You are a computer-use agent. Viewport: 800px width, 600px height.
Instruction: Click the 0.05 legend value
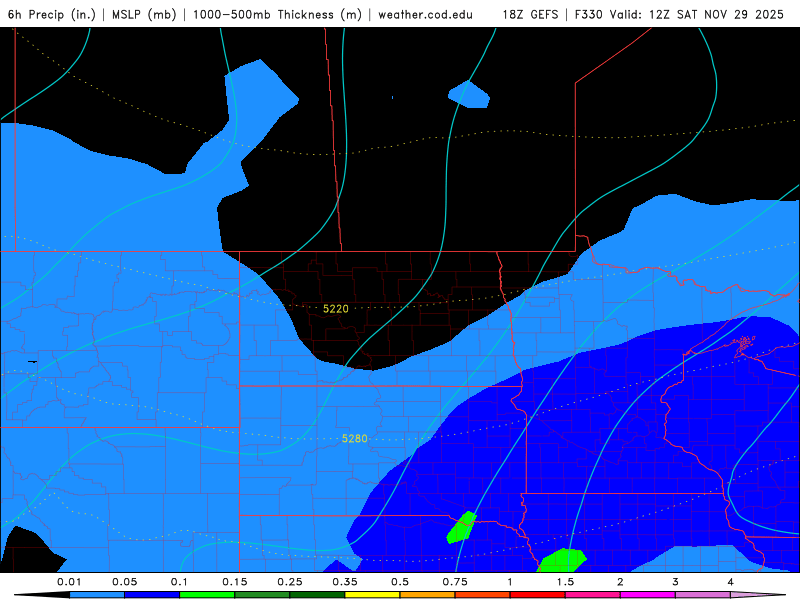pos(124,582)
